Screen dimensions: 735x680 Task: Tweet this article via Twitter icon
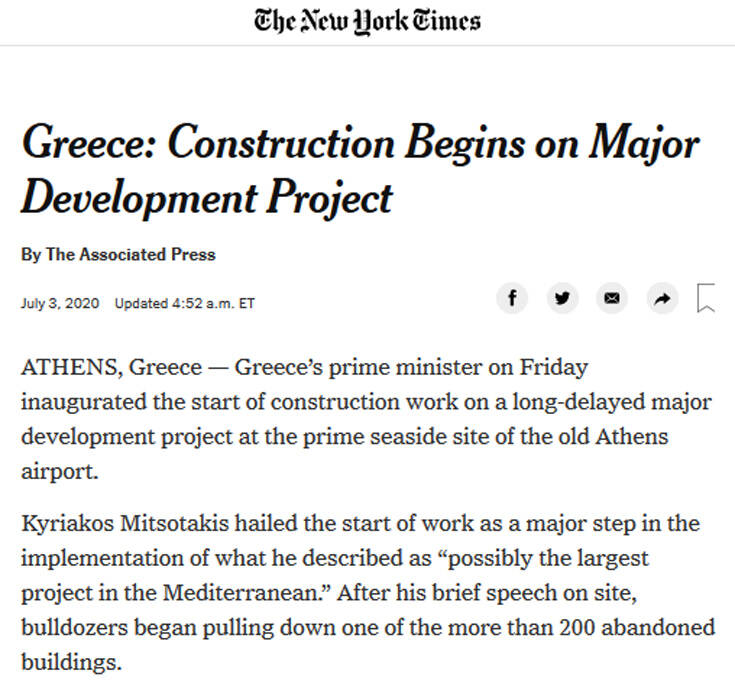pos(562,298)
